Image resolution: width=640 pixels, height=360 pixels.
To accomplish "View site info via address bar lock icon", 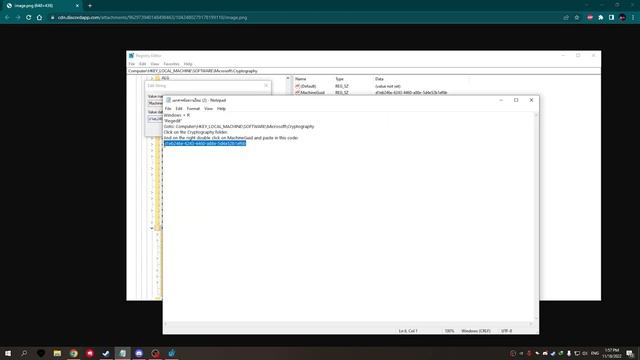I will coord(52,18).
